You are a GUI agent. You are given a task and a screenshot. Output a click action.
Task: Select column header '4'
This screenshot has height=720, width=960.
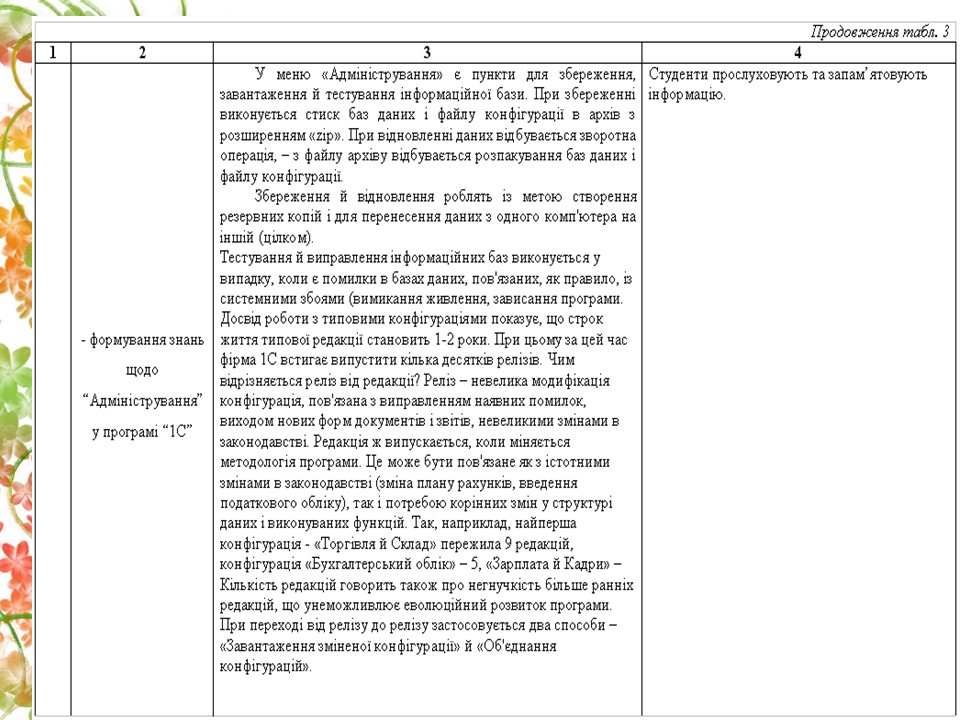pos(797,51)
